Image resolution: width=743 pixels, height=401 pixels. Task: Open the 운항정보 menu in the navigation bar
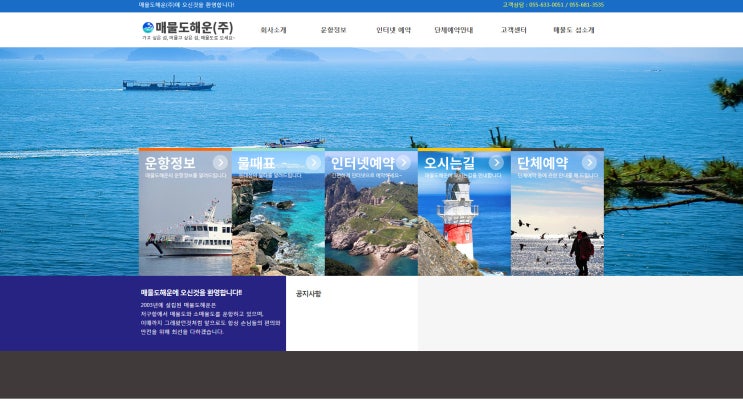pos(334,30)
